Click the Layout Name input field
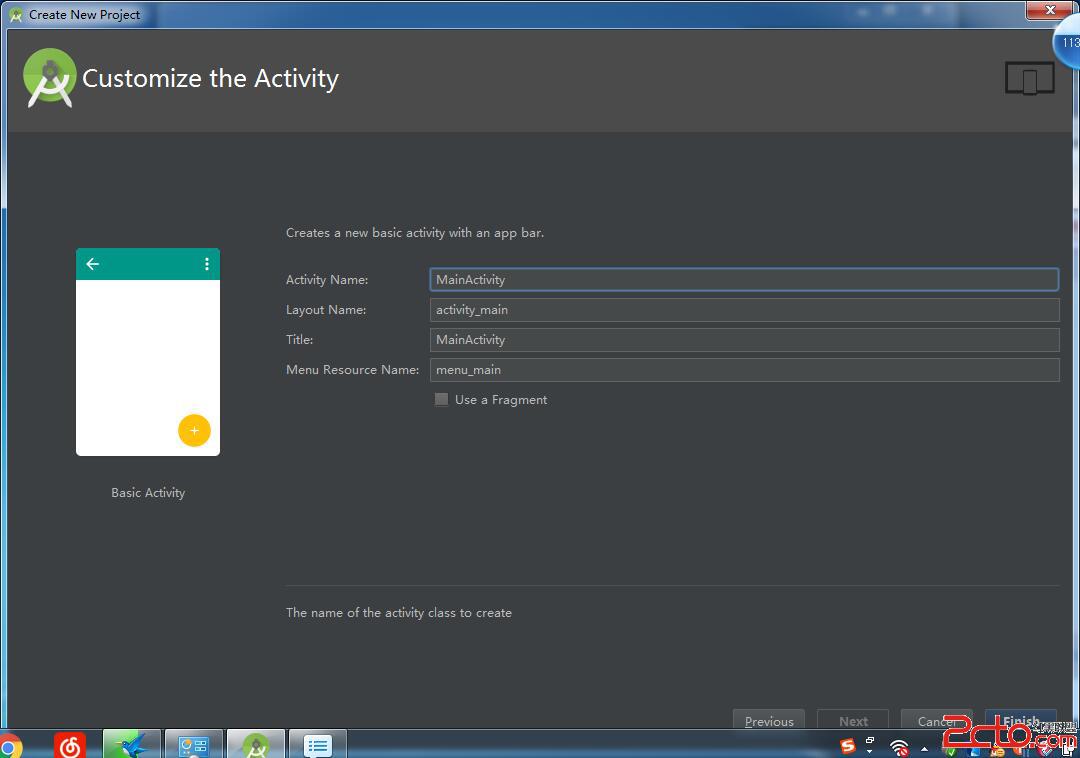The height and width of the screenshot is (758, 1080). click(x=744, y=310)
